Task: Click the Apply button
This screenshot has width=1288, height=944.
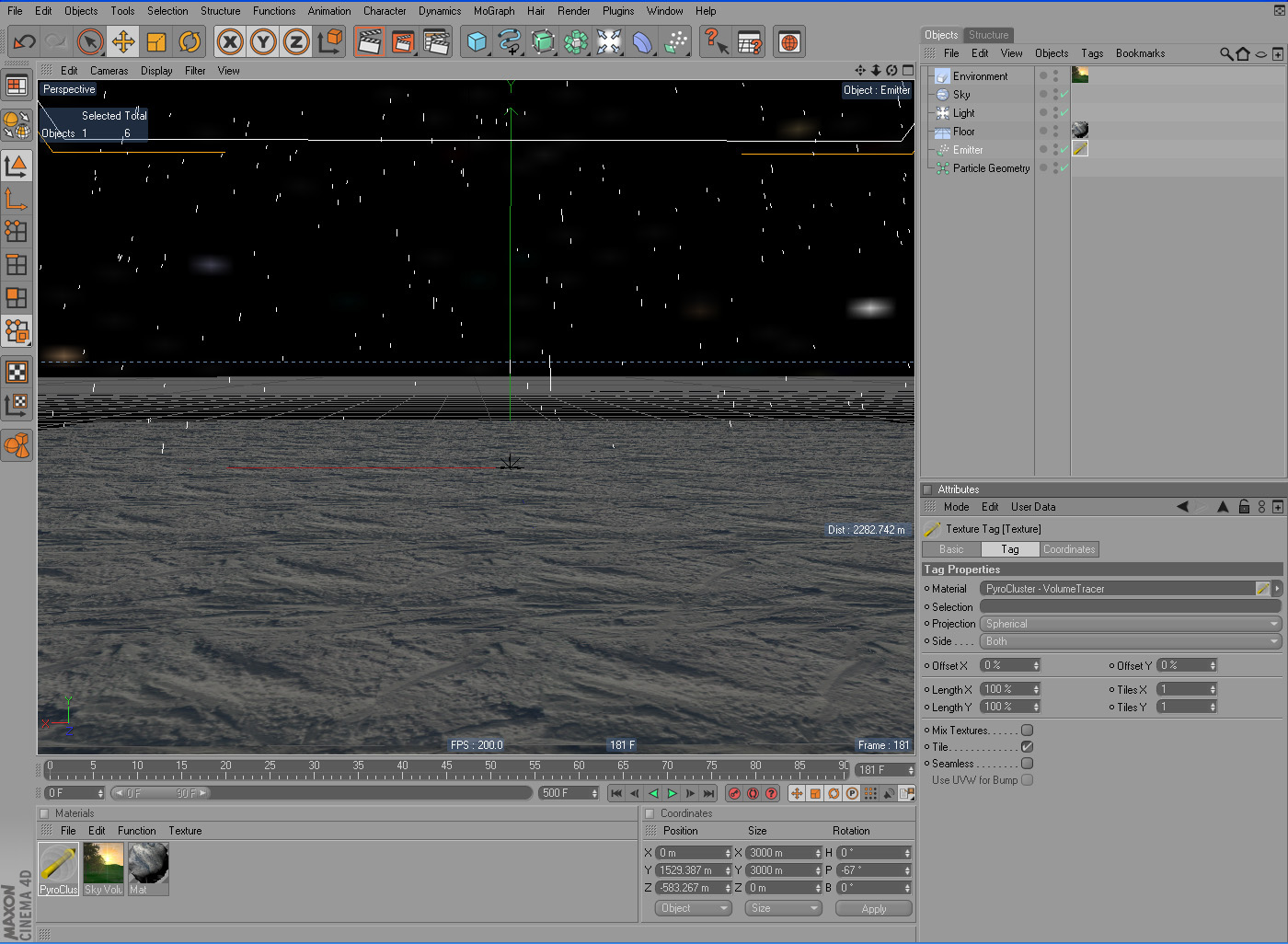Action: pos(873,908)
